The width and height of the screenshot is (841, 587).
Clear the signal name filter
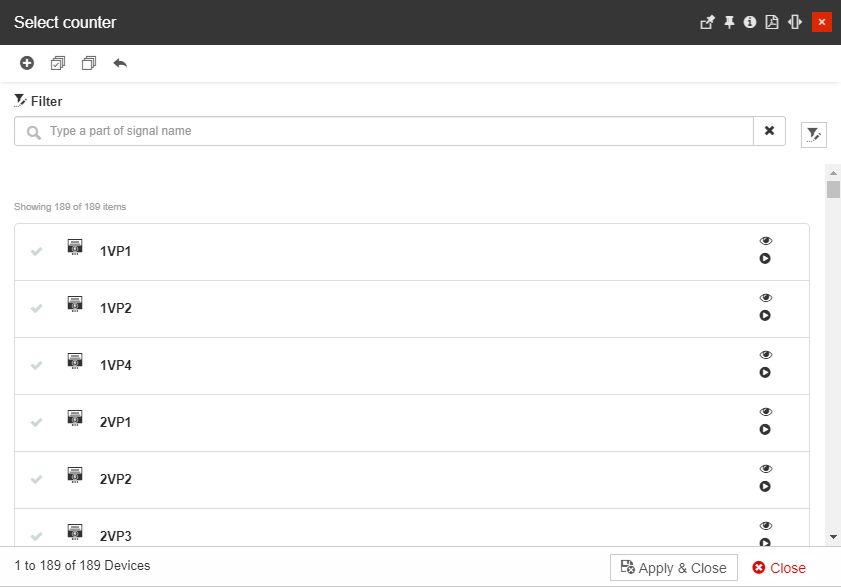click(769, 131)
